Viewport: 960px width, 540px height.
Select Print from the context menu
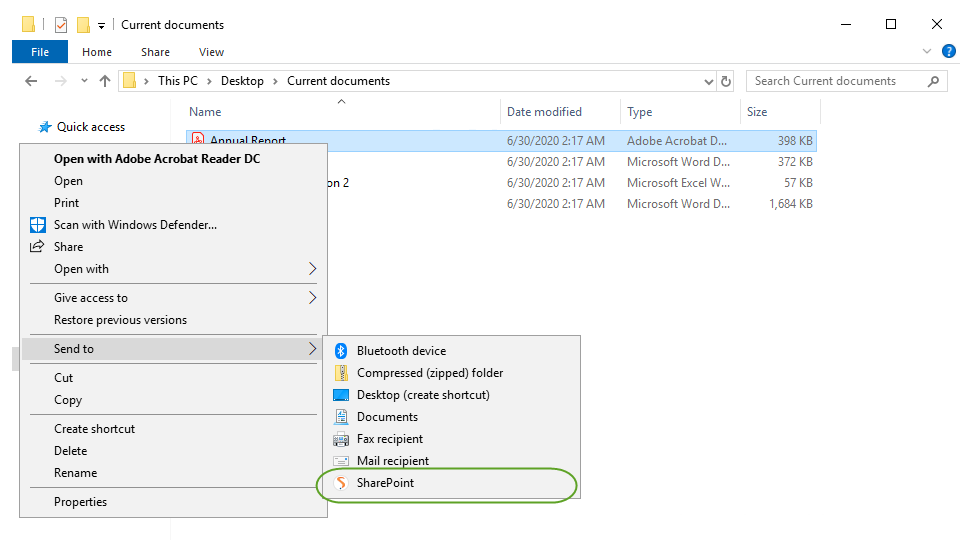[x=174, y=203]
